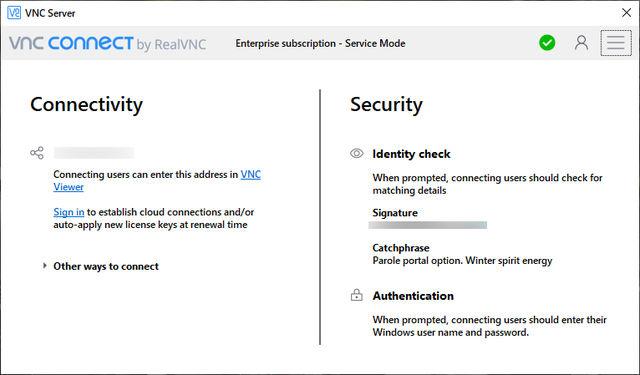Click the catchphrase text 'Parole portal option. Winter spirit energy'
This screenshot has width=640, height=375.
click(x=462, y=261)
